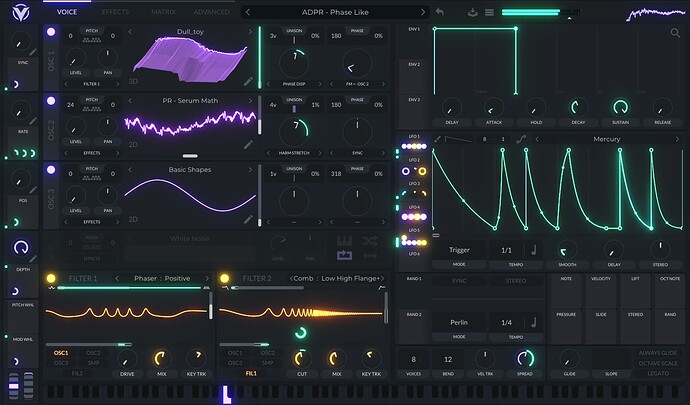This screenshot has width=690, height=405.
Task: Switch to the ADVANCED tab
Action: (x=211, y=12)
